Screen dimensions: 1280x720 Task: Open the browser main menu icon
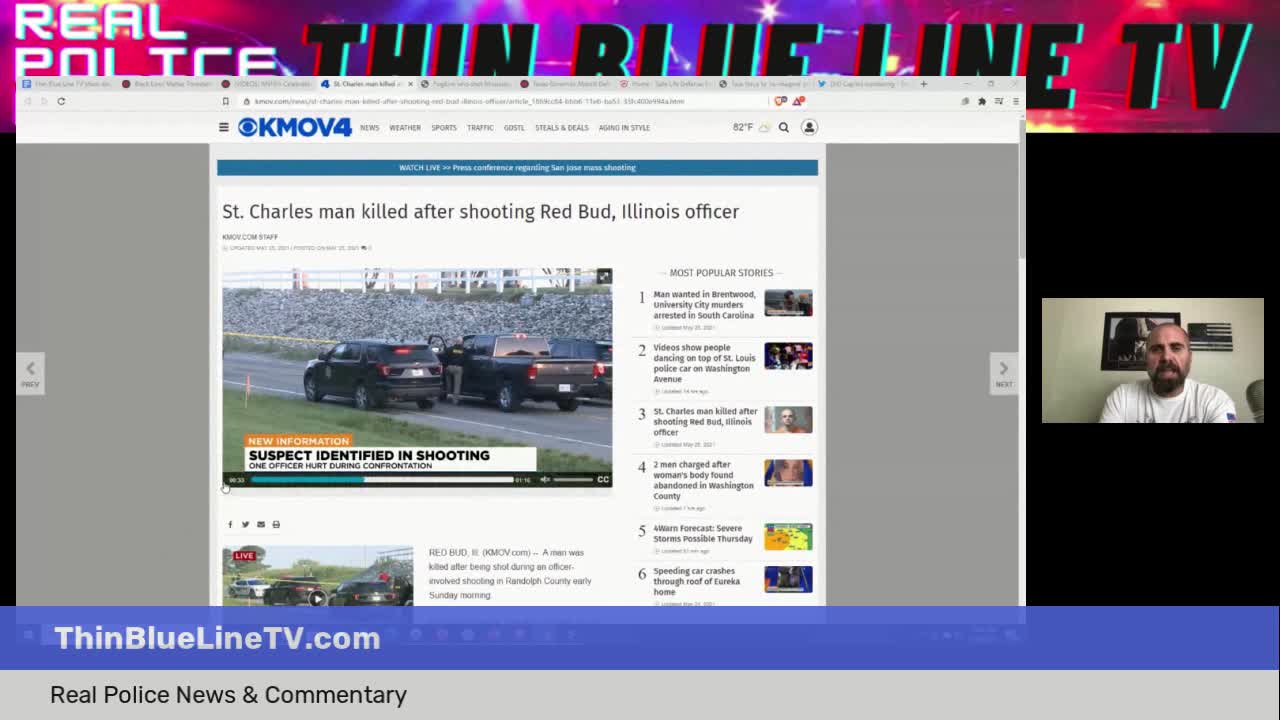[x=1015, y=101]
